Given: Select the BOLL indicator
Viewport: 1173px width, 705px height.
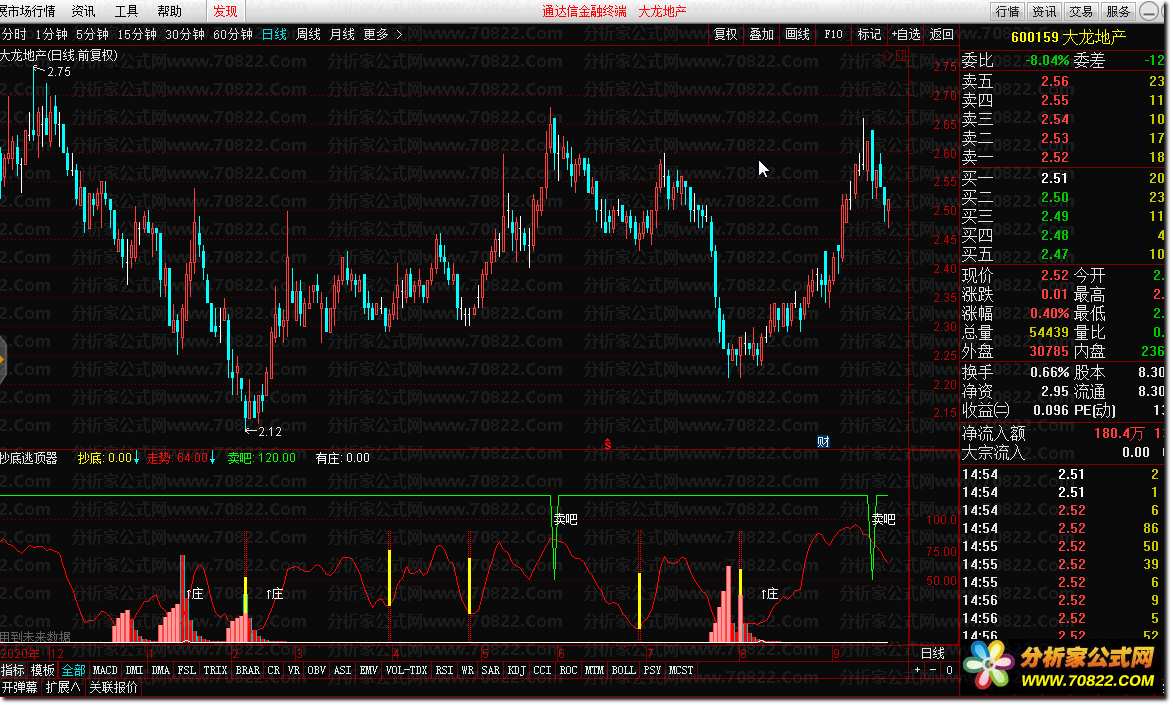Looking at the screenshot, I should [x=623, y=671].
